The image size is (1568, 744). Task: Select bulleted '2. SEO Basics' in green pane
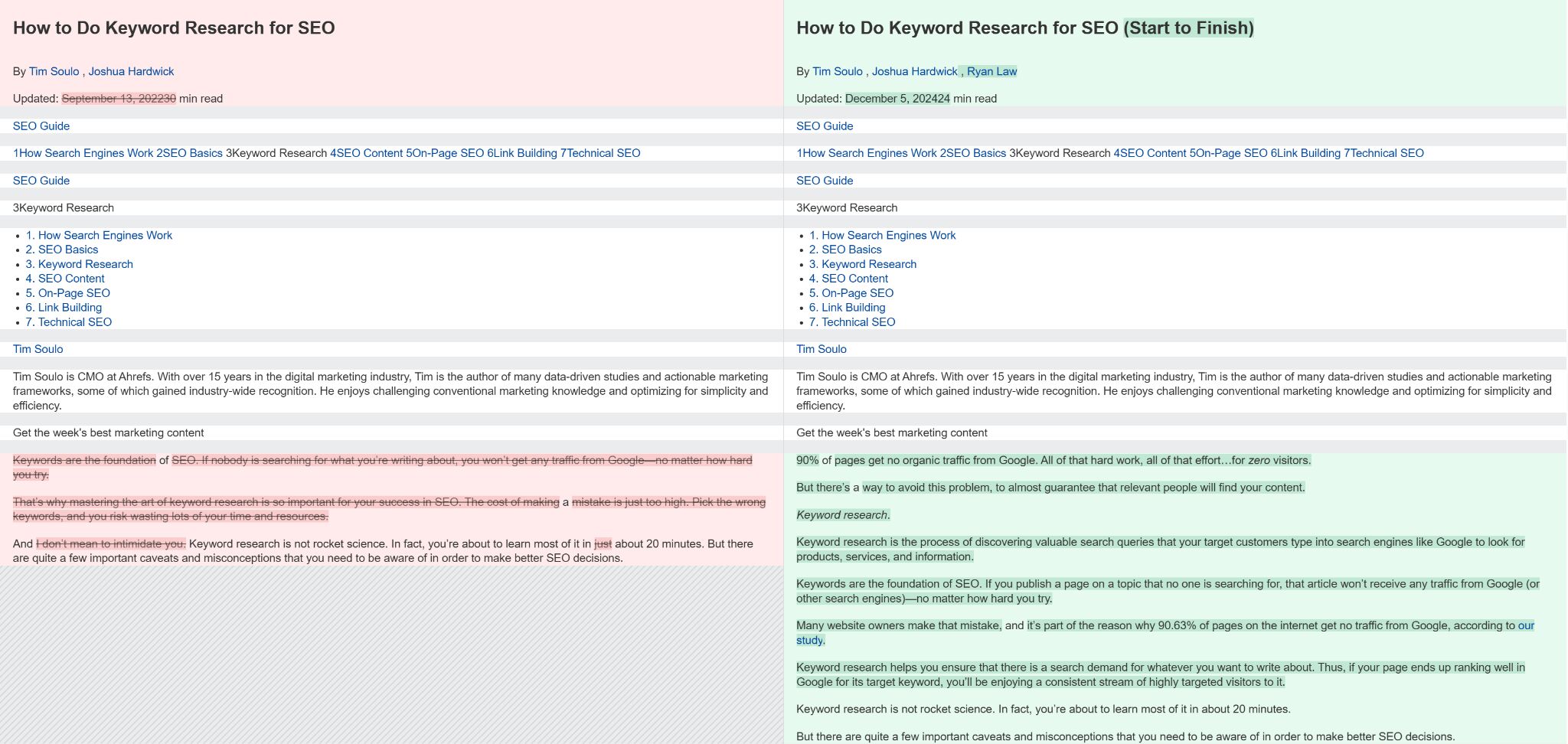click(845, 250)
